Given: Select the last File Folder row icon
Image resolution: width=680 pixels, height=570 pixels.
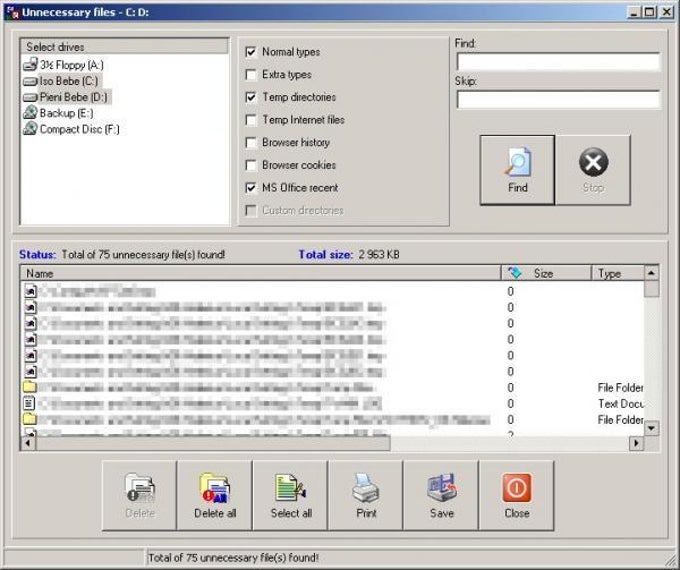Looking at the screenshot, I should 30,419.
